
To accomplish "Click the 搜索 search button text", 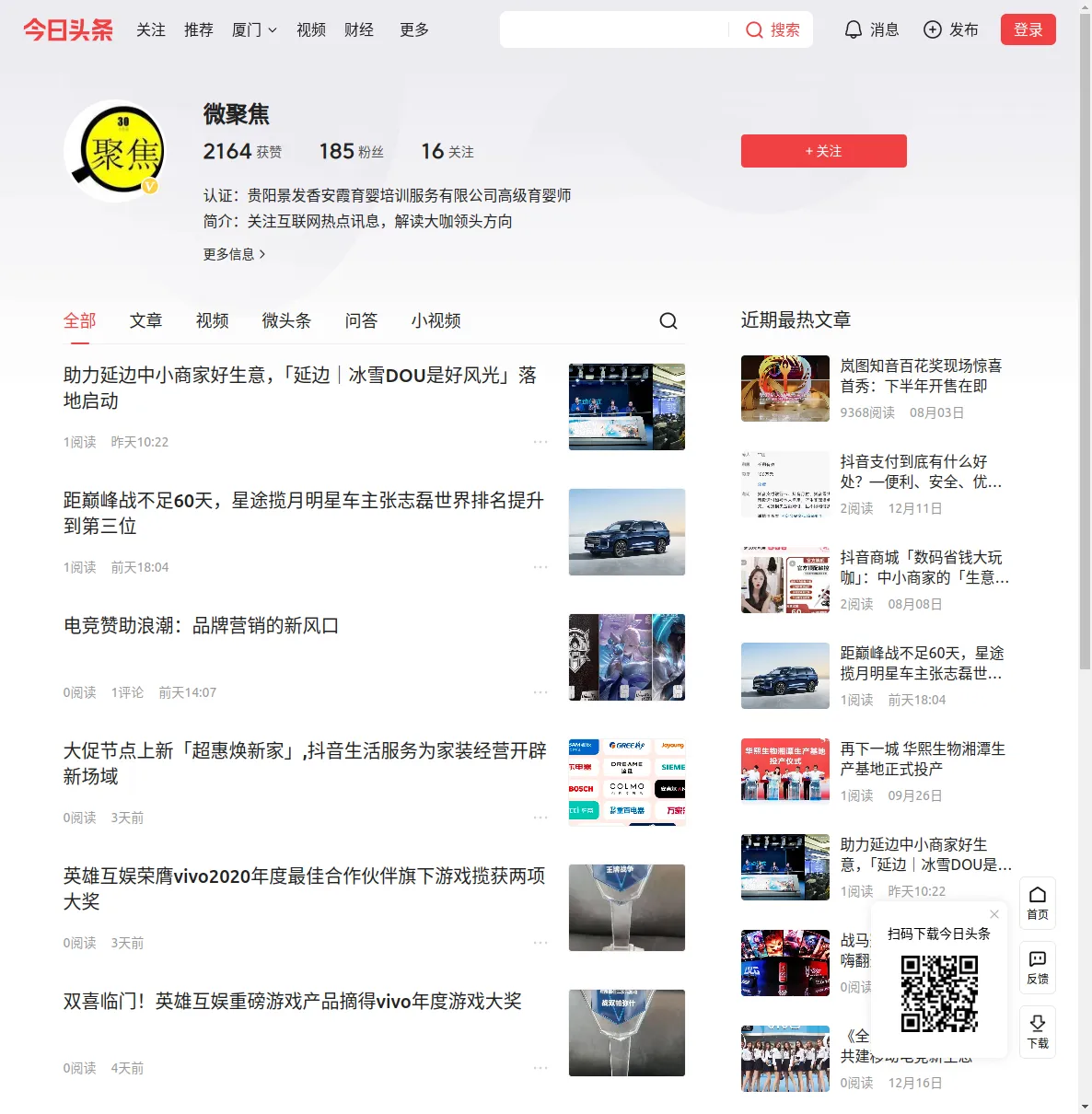I will [x=784, y=30].
